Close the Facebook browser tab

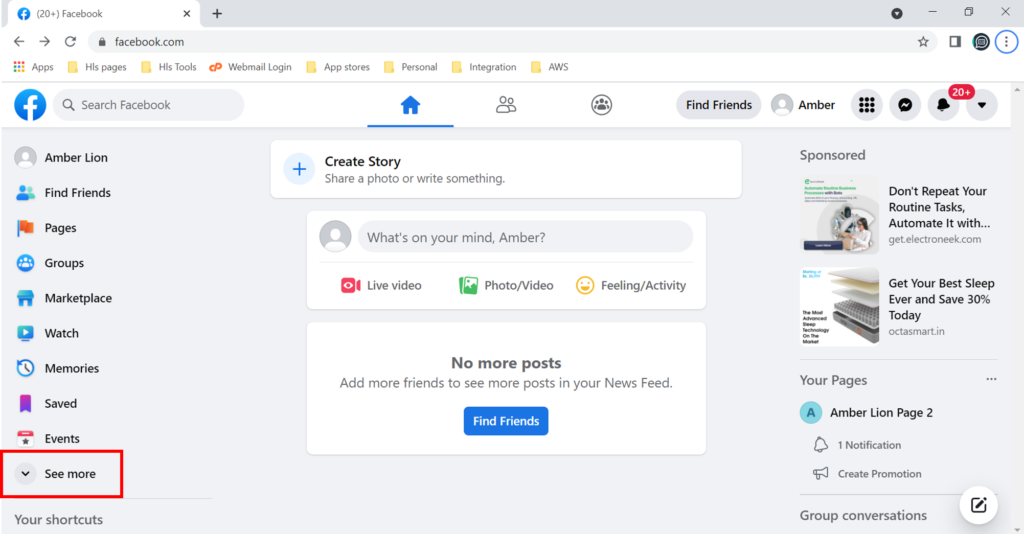(x=187, y=14)
